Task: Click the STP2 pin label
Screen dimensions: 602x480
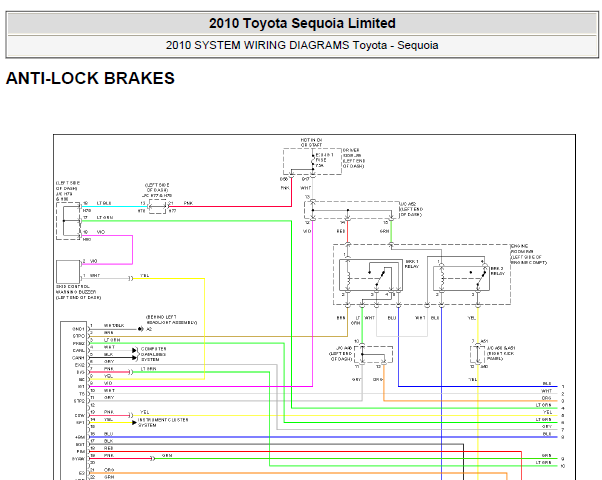Action: coord(79,401)
